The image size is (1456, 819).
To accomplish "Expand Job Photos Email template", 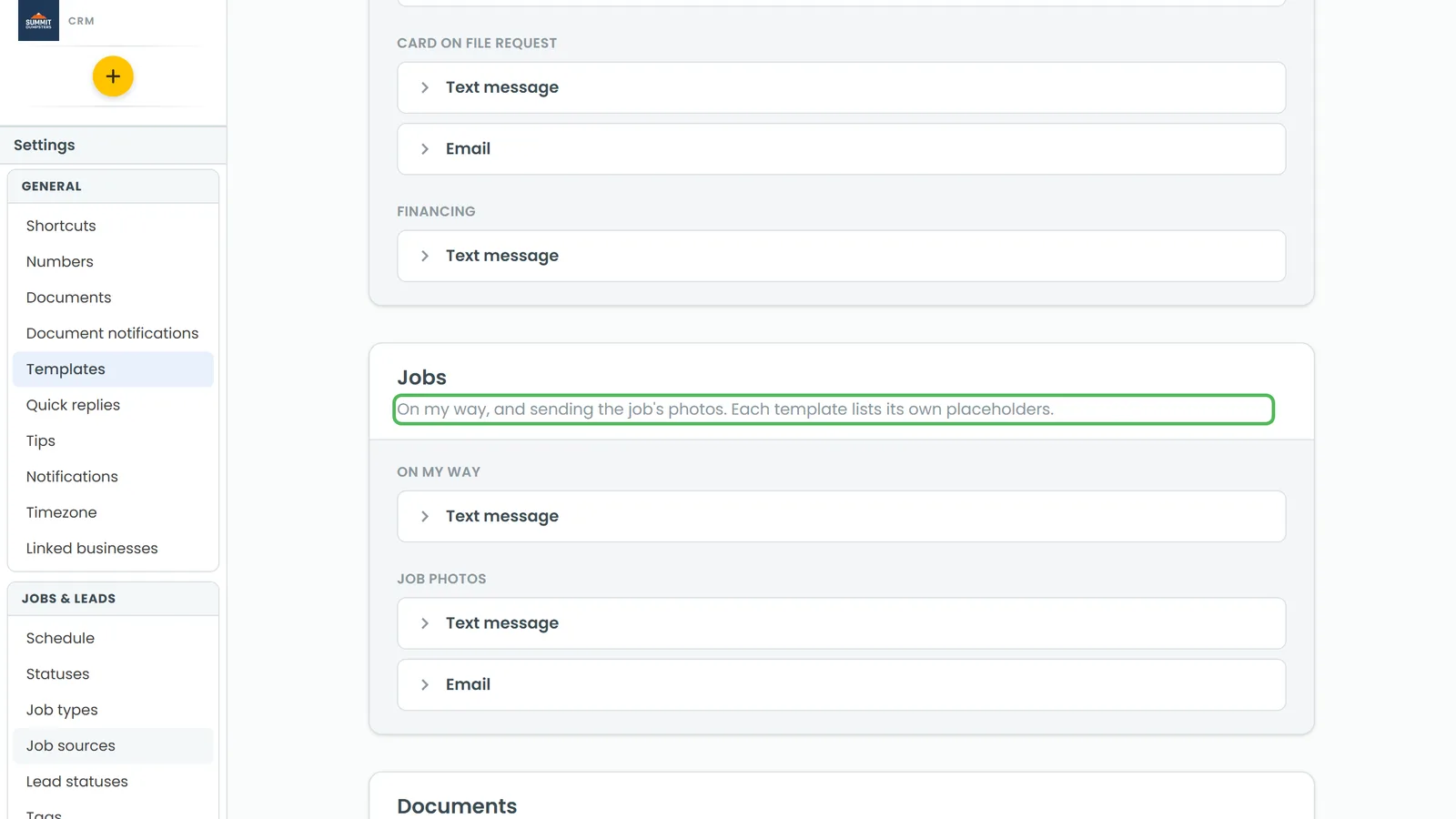I will [x=841, y=685].
